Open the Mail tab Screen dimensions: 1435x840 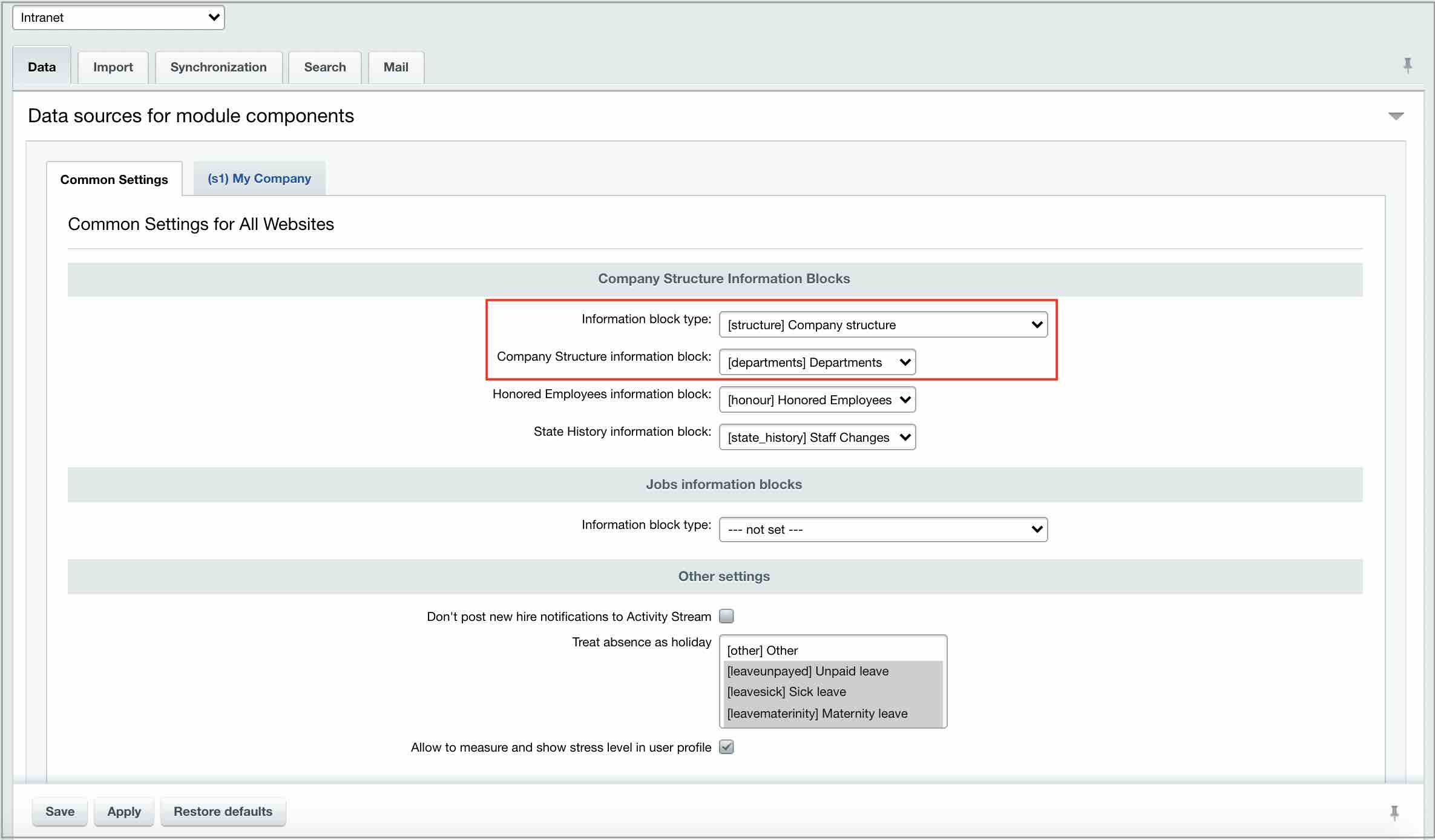point(396,67)
